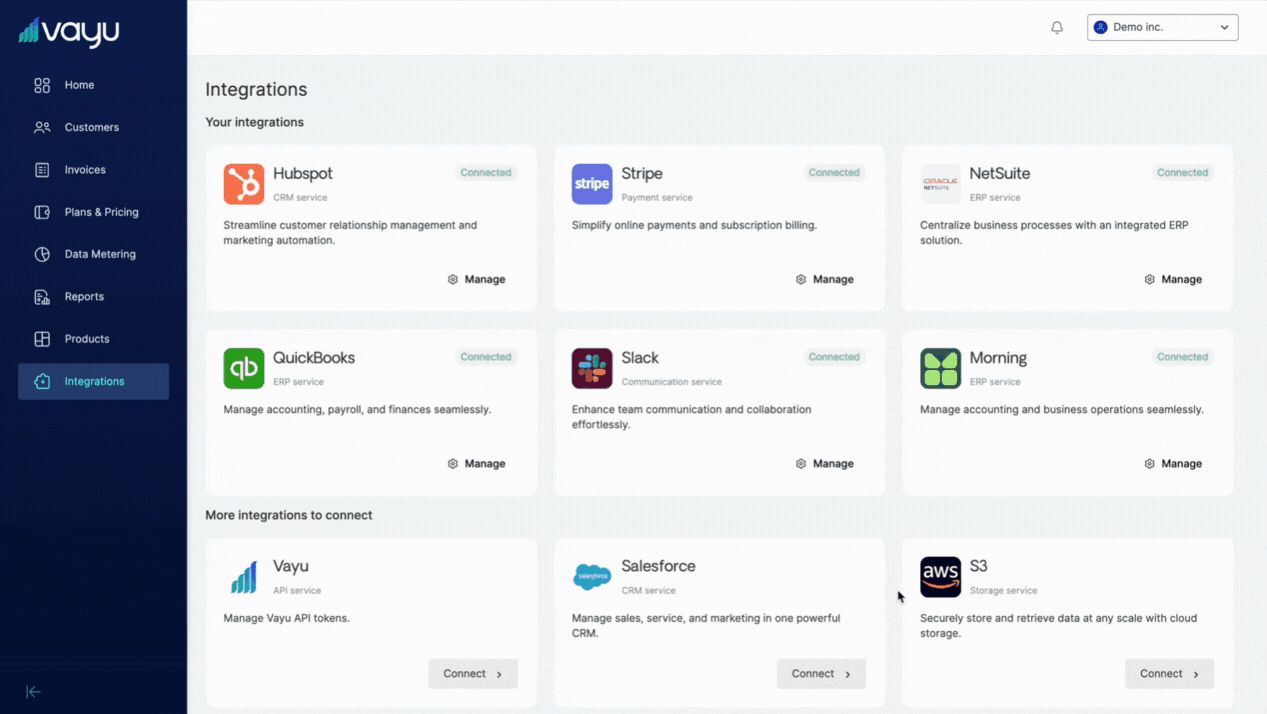Click the AWS S3 logo

coord(940,577)
